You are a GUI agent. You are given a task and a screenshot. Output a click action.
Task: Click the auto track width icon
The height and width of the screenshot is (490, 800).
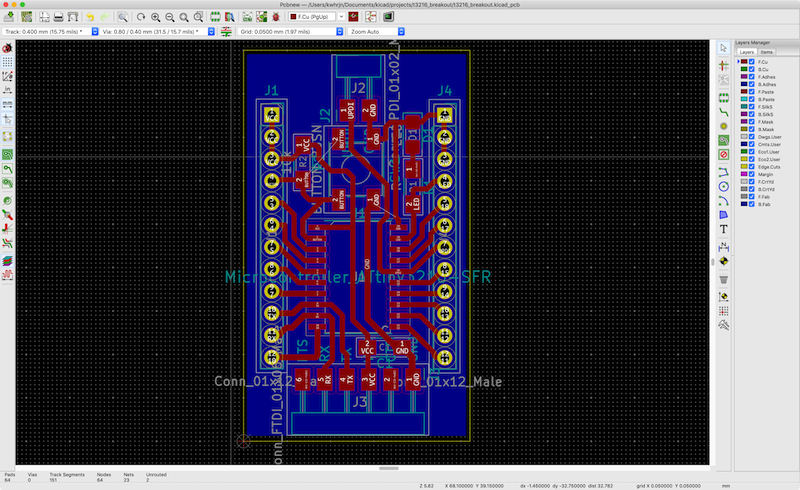point(226,32)
